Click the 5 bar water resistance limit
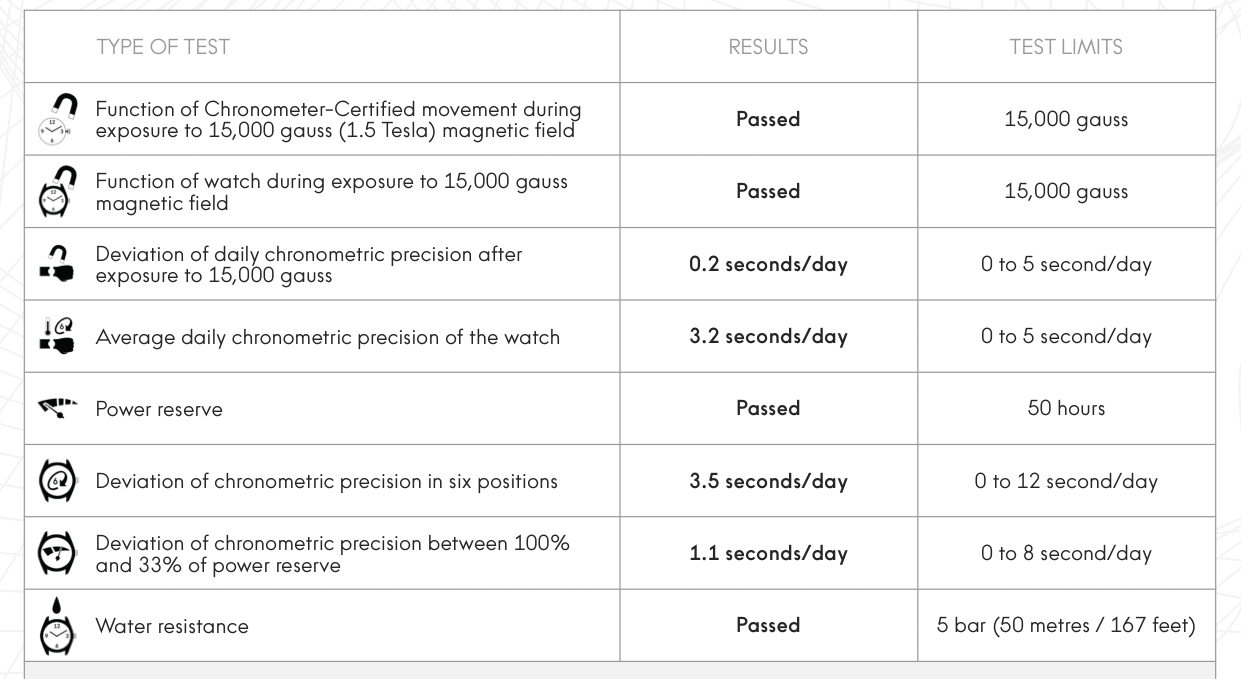 click(1066, 625)
